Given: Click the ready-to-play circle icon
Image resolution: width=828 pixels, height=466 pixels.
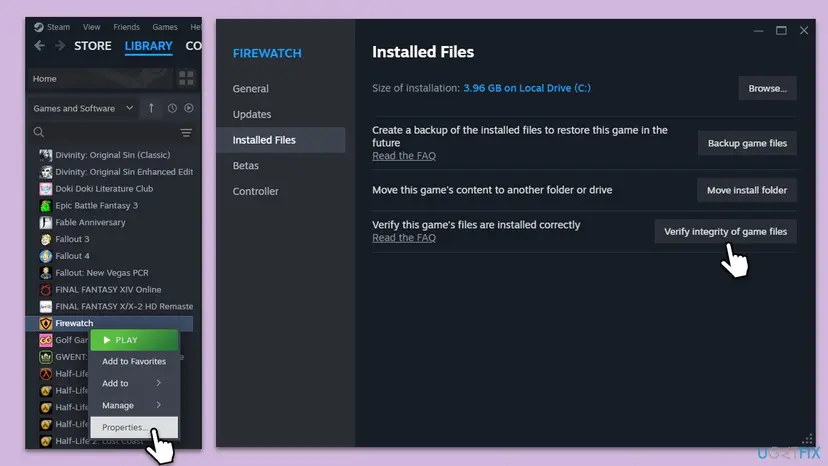Looking at the screenshot, I should coord(189,108).
